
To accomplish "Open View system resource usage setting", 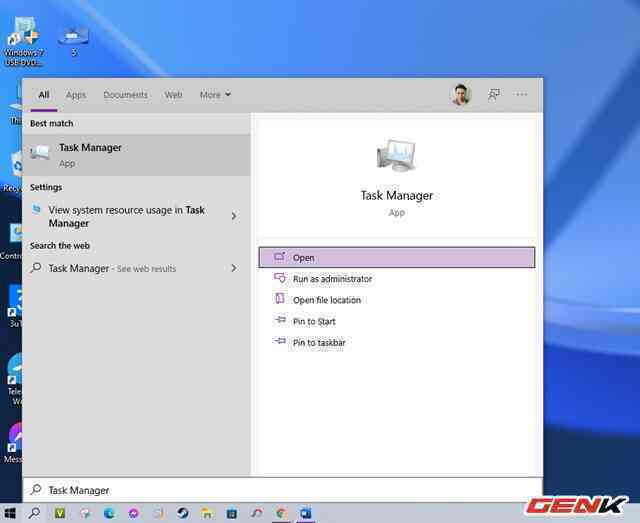I will click(x=127, y=216).
